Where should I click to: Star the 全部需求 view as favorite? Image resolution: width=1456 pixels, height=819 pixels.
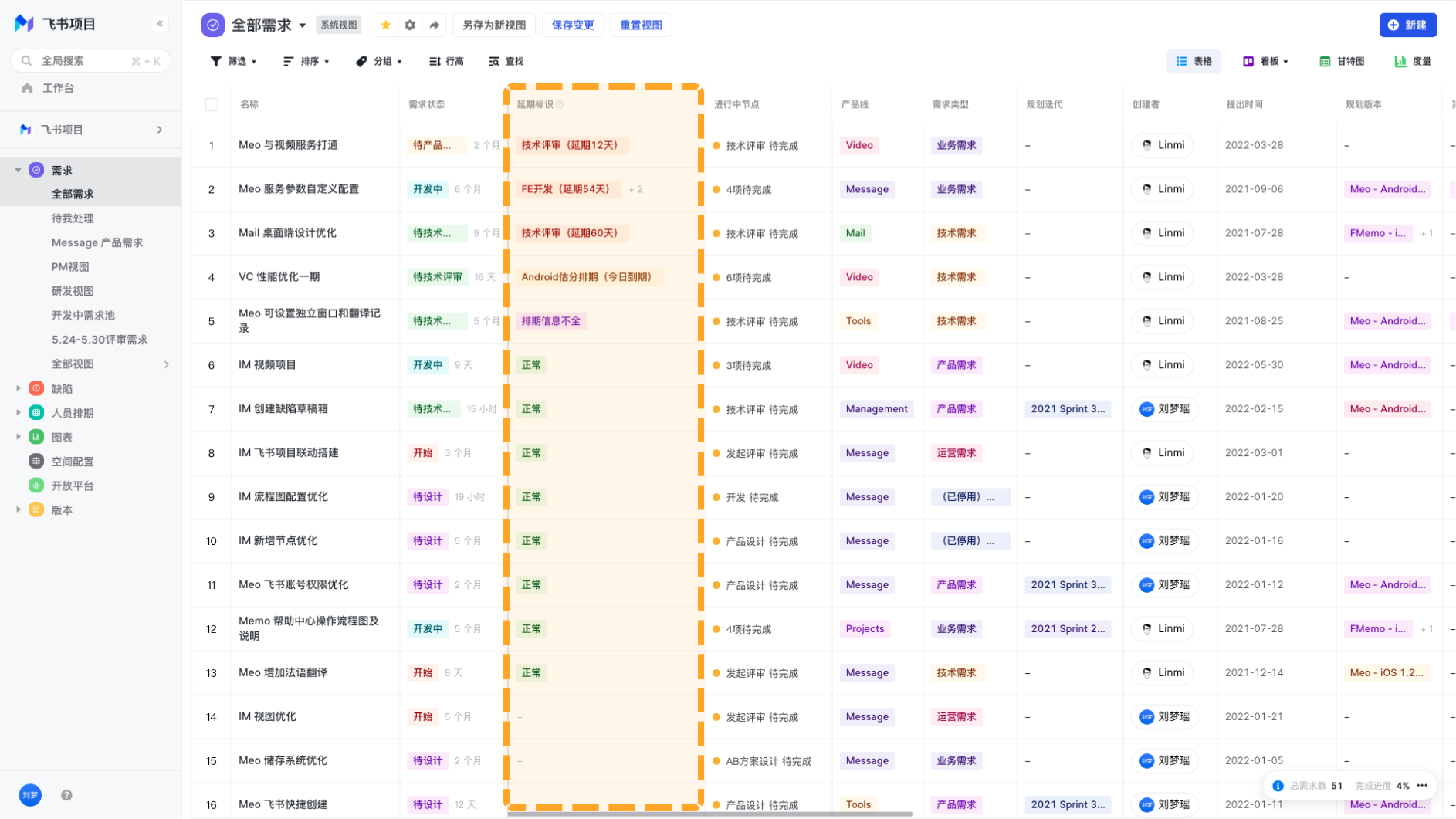click(x=386, y=25)
